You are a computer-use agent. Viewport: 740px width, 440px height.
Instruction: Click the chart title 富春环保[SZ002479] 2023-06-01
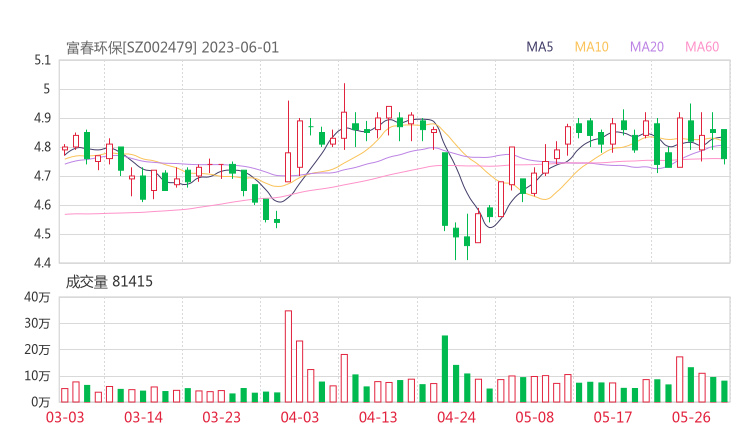tap(172, 48)
